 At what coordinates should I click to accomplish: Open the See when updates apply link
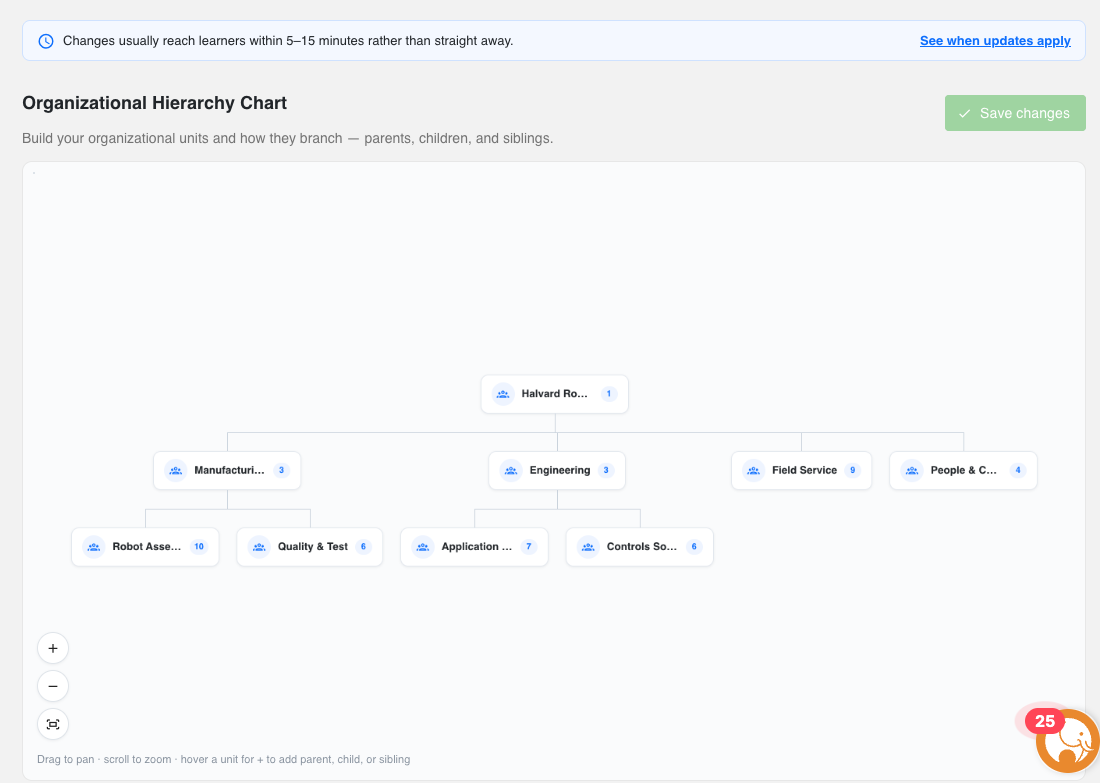click(x=995, y=41)
